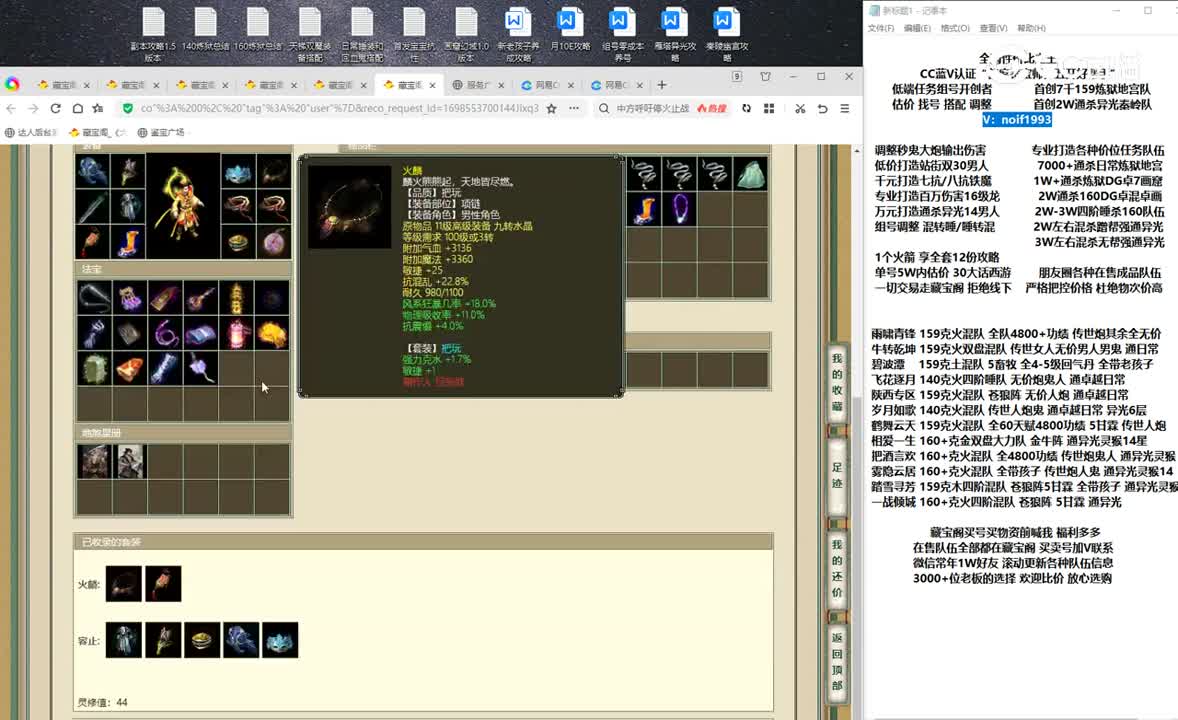The image size is (1178, 720).
Task: Open the 组号零成本养号 WPS document
Action: pos(623,34)
